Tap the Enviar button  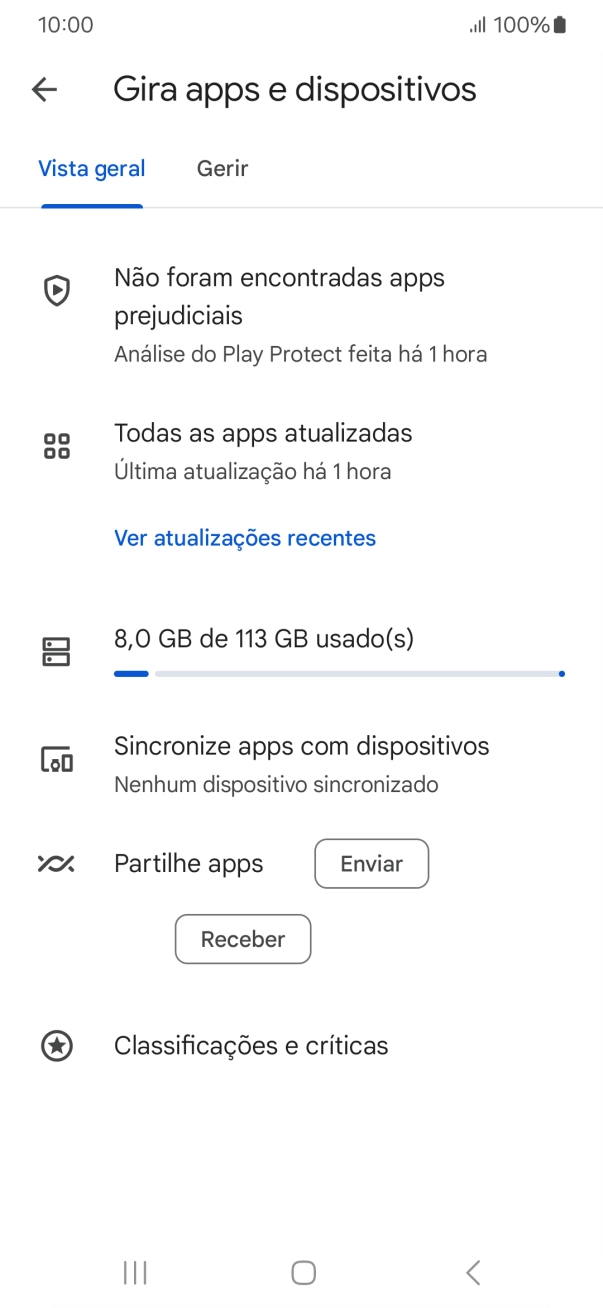371,864
